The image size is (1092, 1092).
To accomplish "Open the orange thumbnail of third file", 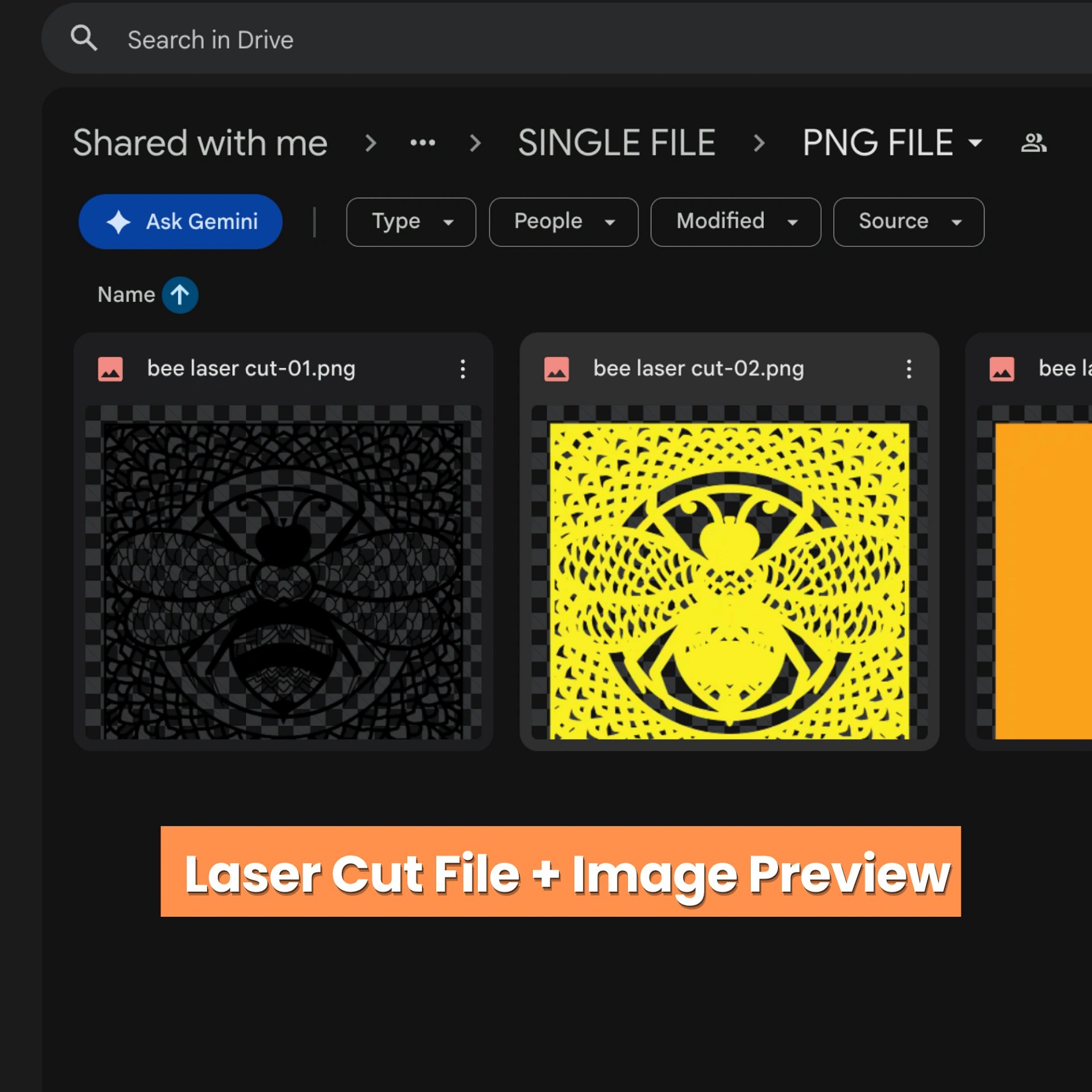I will [x=1035, y=572].
